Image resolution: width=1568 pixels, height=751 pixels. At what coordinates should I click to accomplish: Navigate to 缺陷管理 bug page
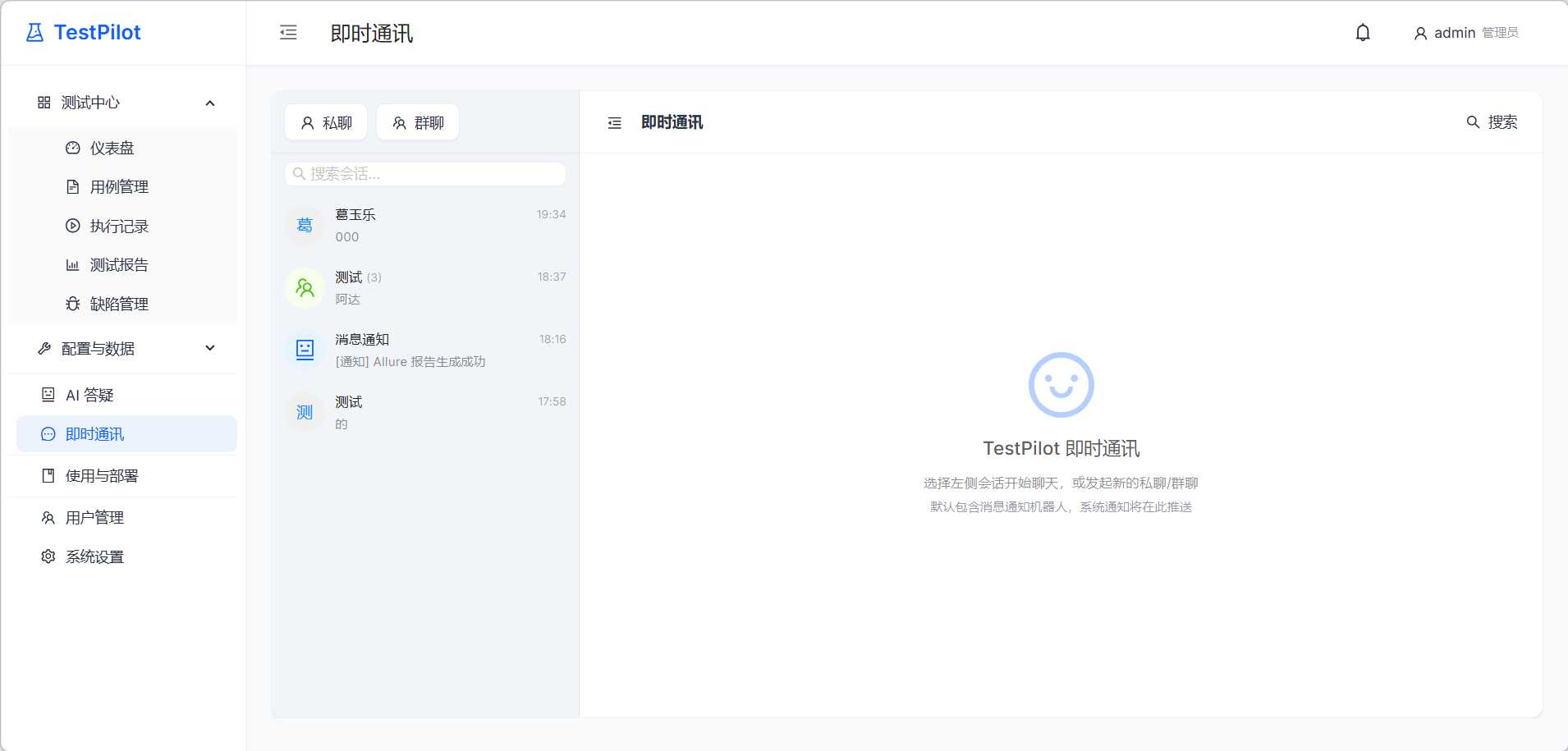click(x=119, y=305)
